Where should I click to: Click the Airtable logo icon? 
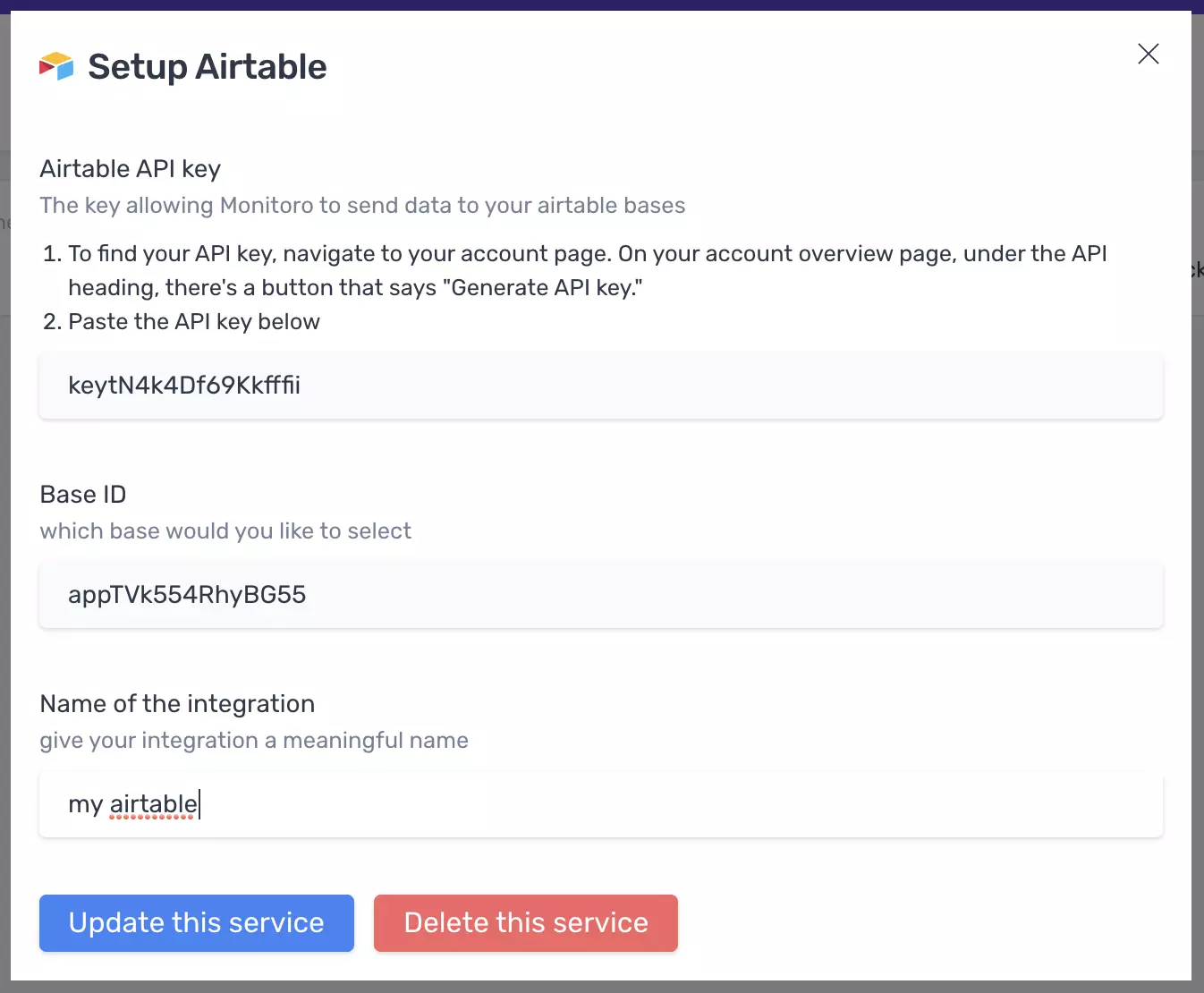[x=56, y=66]
